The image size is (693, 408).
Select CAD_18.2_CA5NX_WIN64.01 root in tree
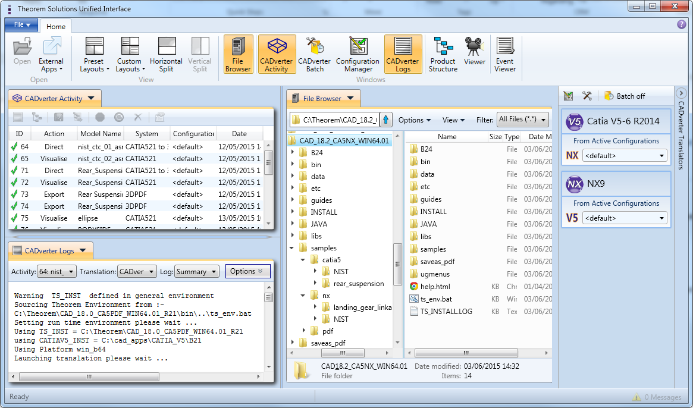339,141
